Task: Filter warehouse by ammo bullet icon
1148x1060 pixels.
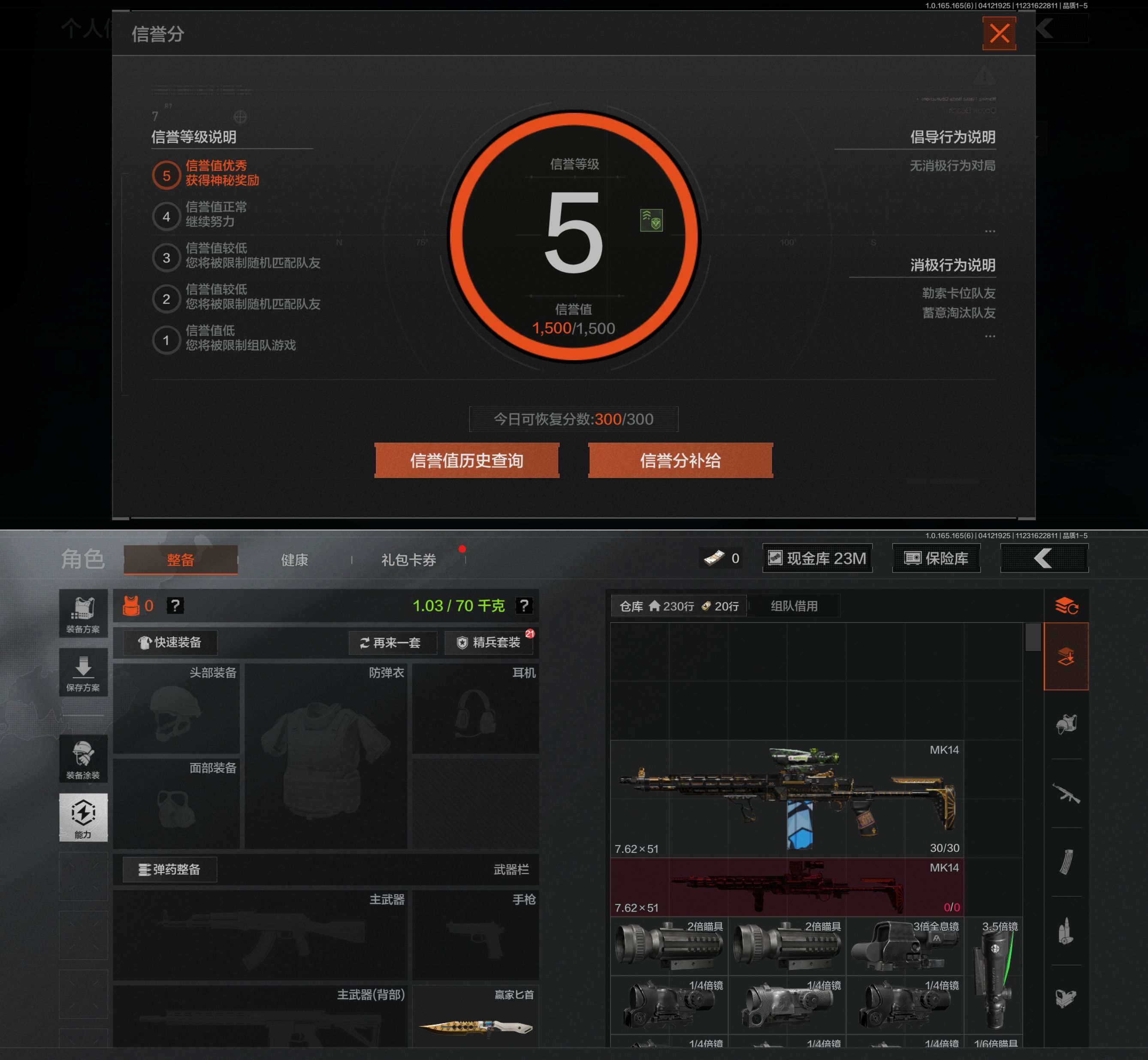Action: pos(1066,931)
